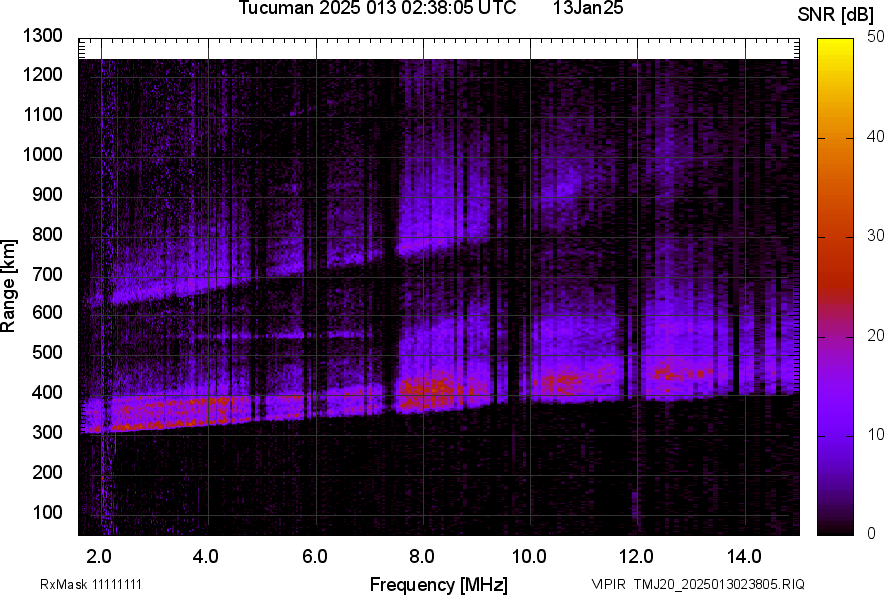Click the red echo near 8 MHz, 400 km
The width and height of the screenshot is (884, 595).
(x=425, y=388)
